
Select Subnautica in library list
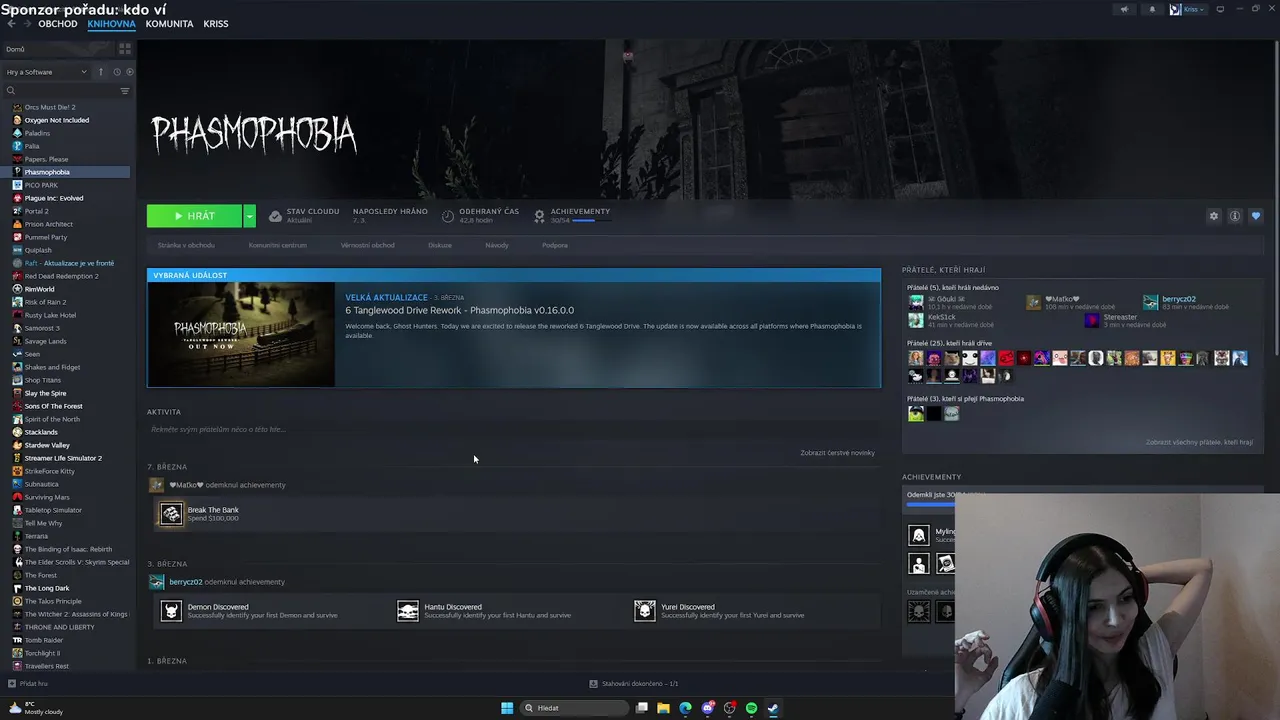point(41,484)
